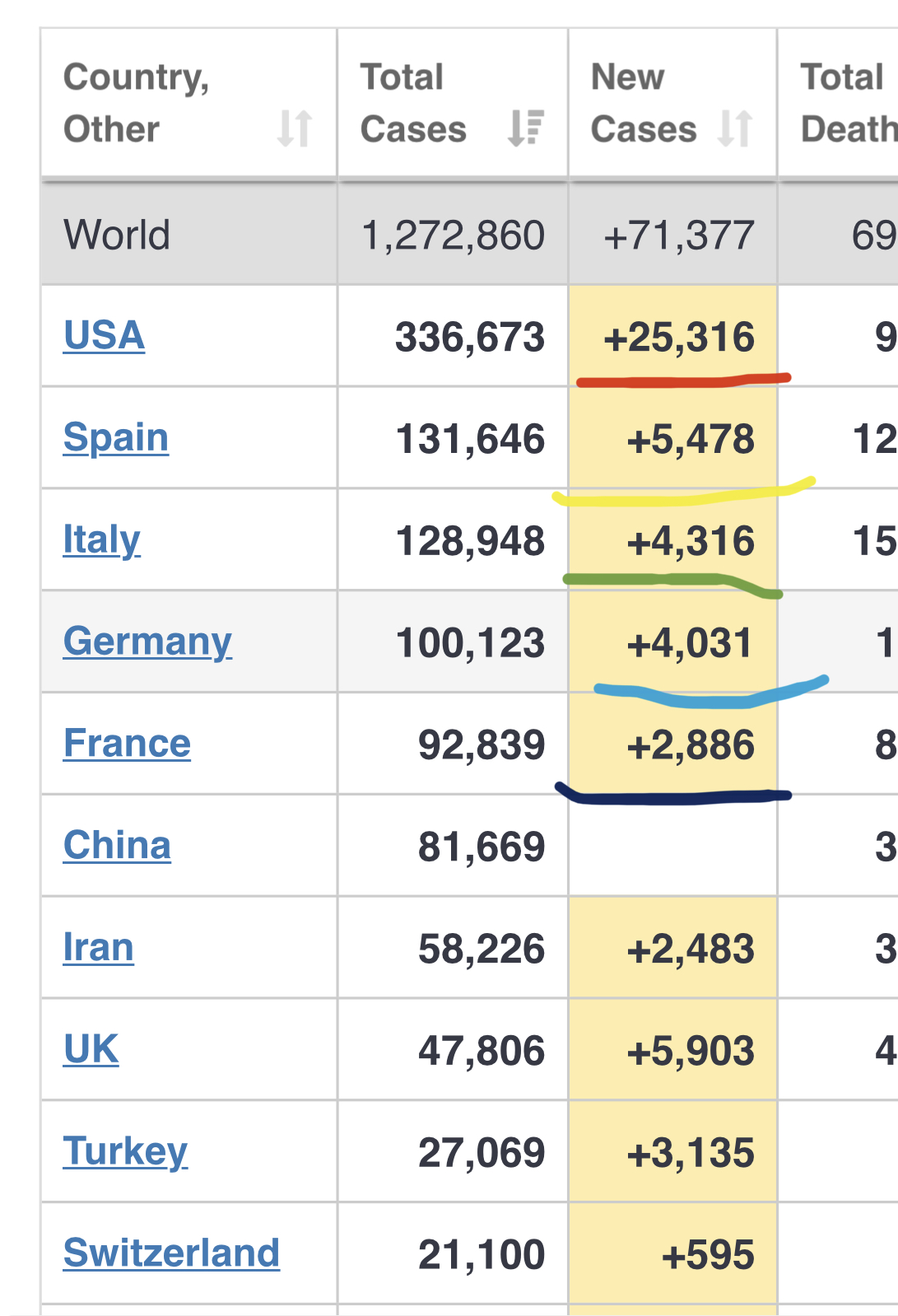Click the world total cases value 1,272,860
The height and width of the screenshot is (1316, 898).
(454, 236)
